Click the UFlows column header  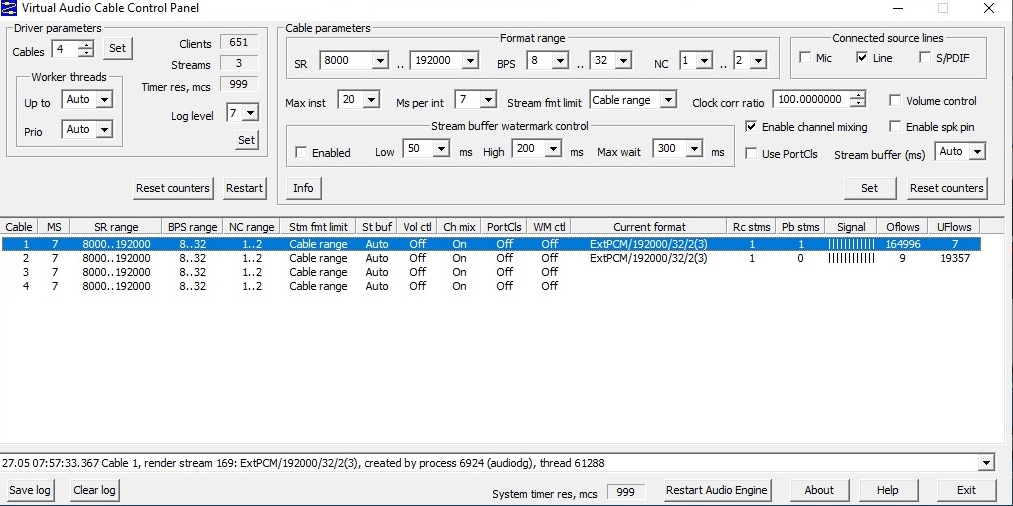click(x=954, y=227)
